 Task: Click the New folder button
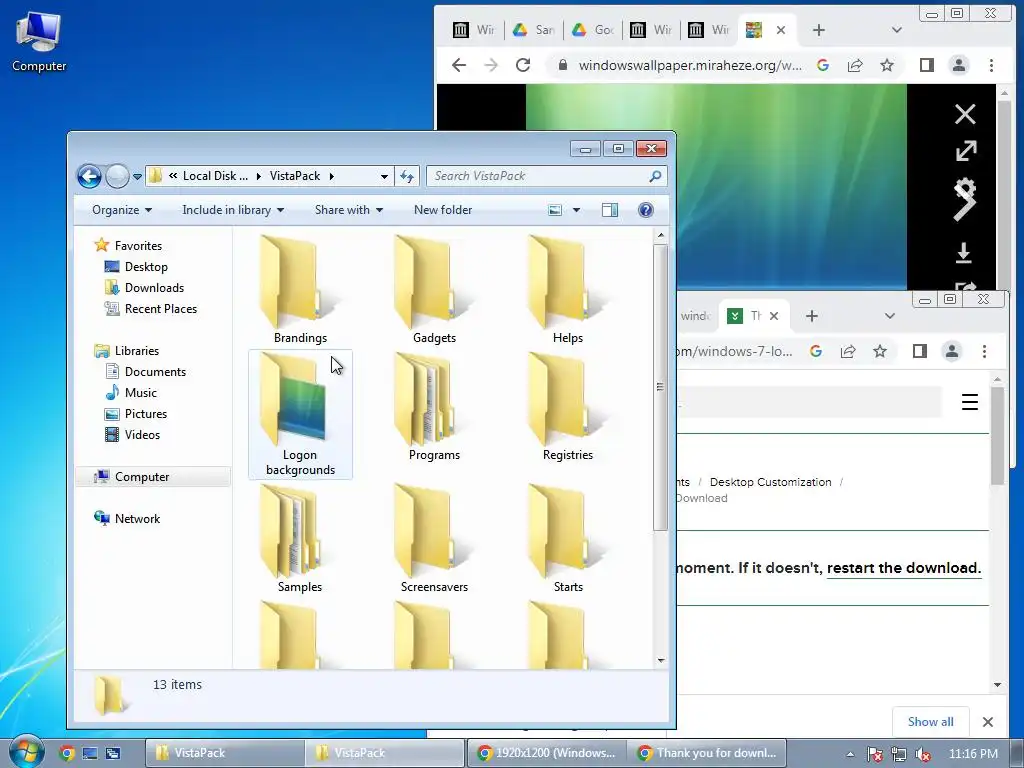tap(443, 210)
